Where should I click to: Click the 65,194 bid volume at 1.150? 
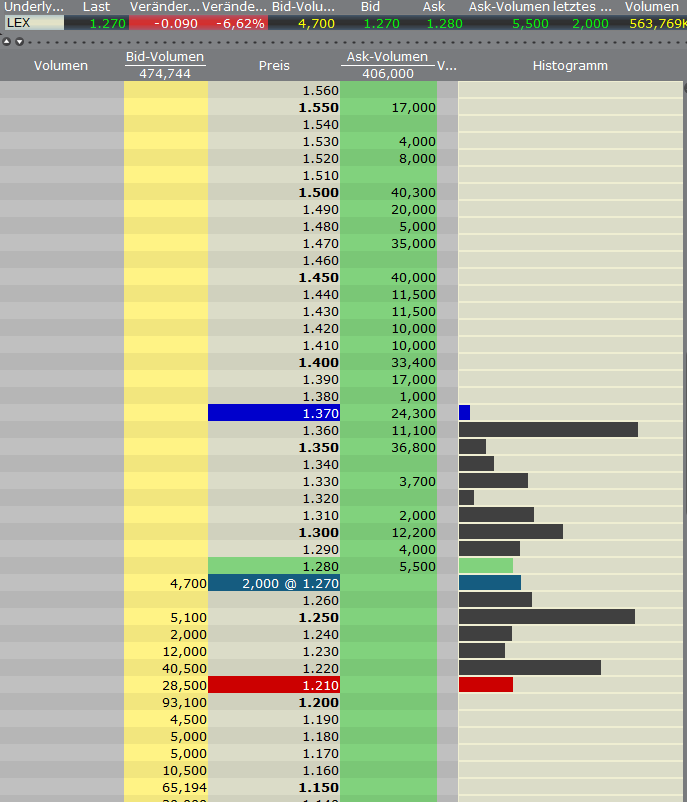click(x=166, y=787)
